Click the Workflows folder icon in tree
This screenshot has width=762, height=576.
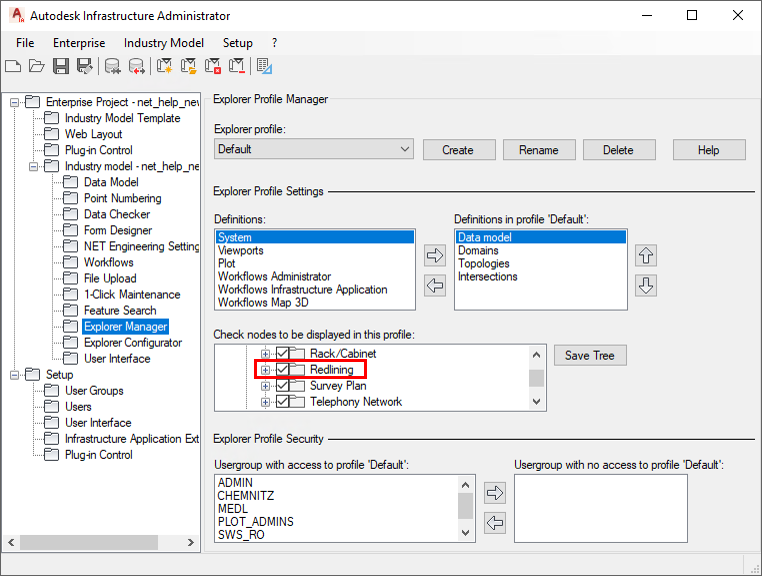pos(70,262)
